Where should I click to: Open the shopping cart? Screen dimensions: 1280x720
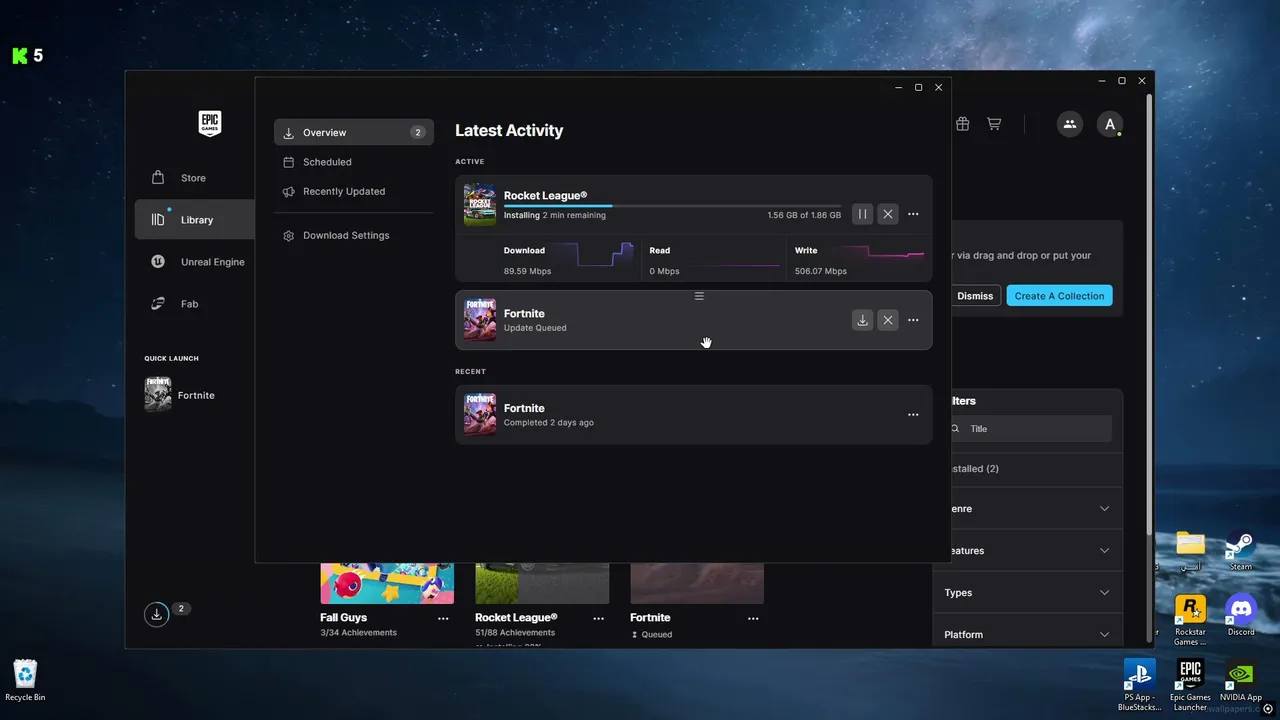[x=994, y=124]
